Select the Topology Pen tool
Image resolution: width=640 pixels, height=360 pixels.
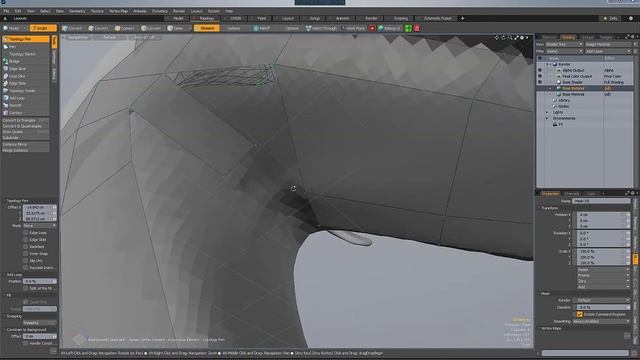26,39
